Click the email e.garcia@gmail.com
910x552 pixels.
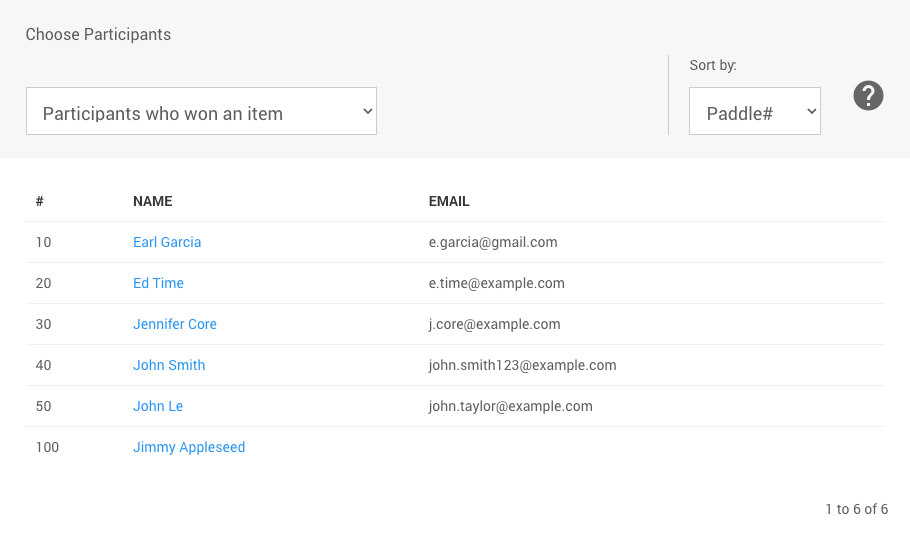tap(493, 242)
